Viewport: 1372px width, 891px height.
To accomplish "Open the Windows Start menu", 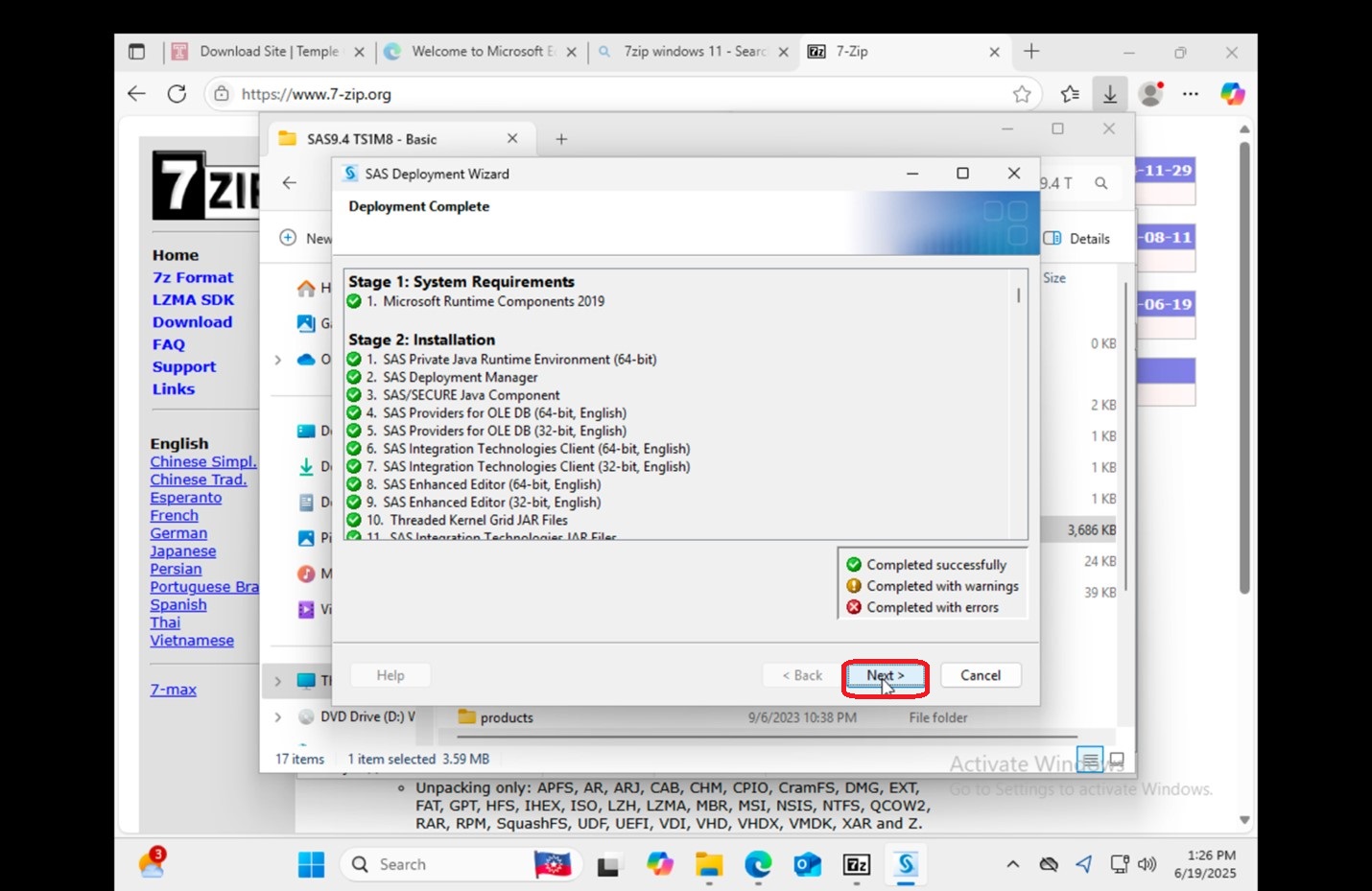I will (x=311, y=864).
